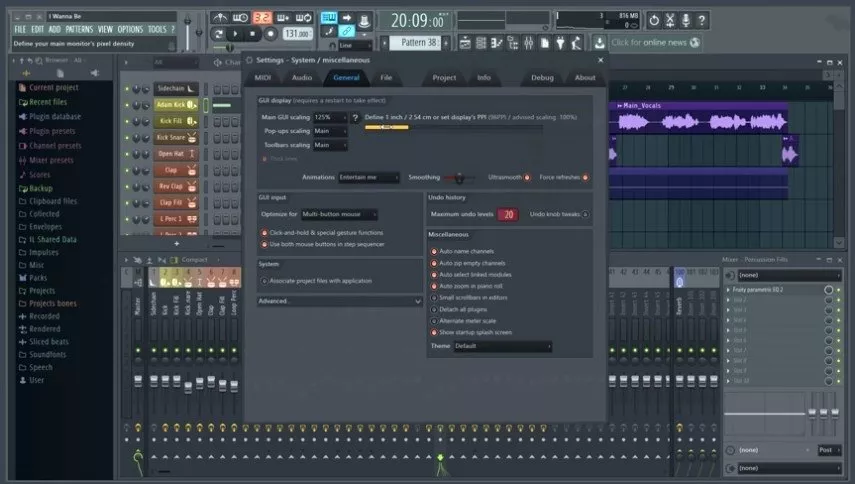Open the Line snap dropdown
This screenshot has width=855, height=484.
pos(354,45)
